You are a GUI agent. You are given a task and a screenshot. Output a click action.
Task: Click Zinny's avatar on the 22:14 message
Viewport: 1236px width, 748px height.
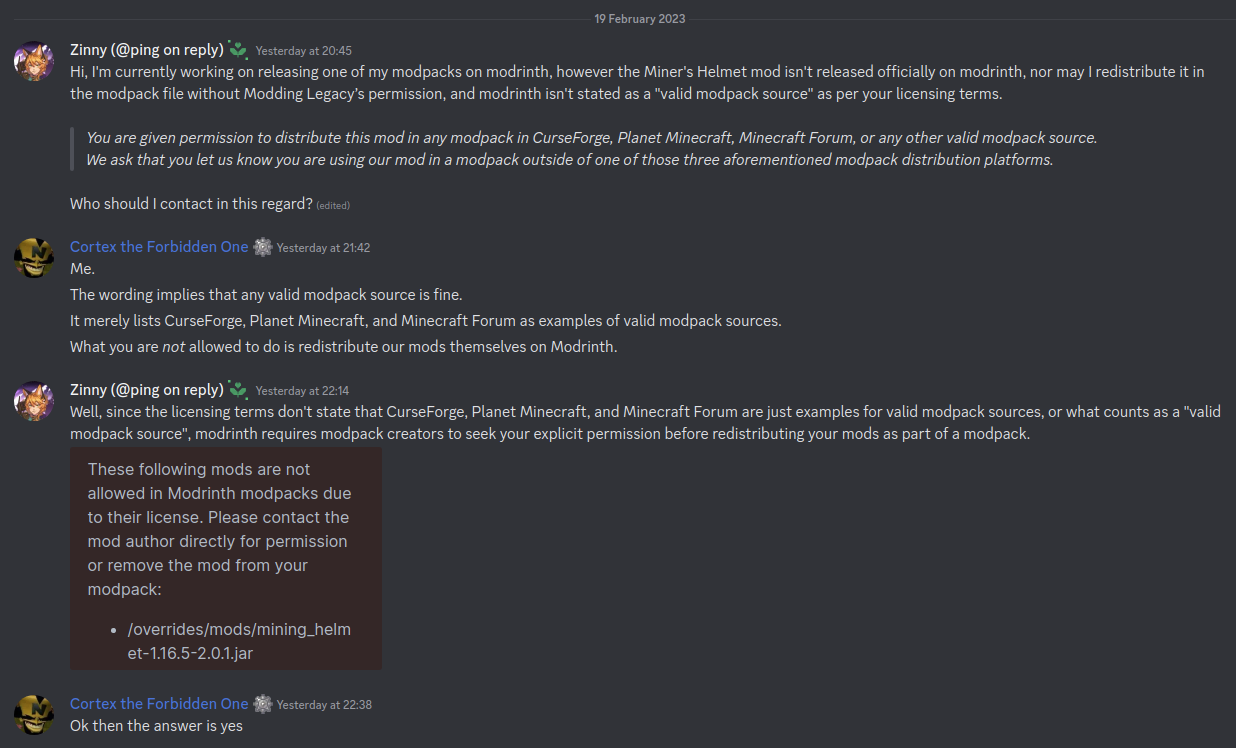coord(34,401)
